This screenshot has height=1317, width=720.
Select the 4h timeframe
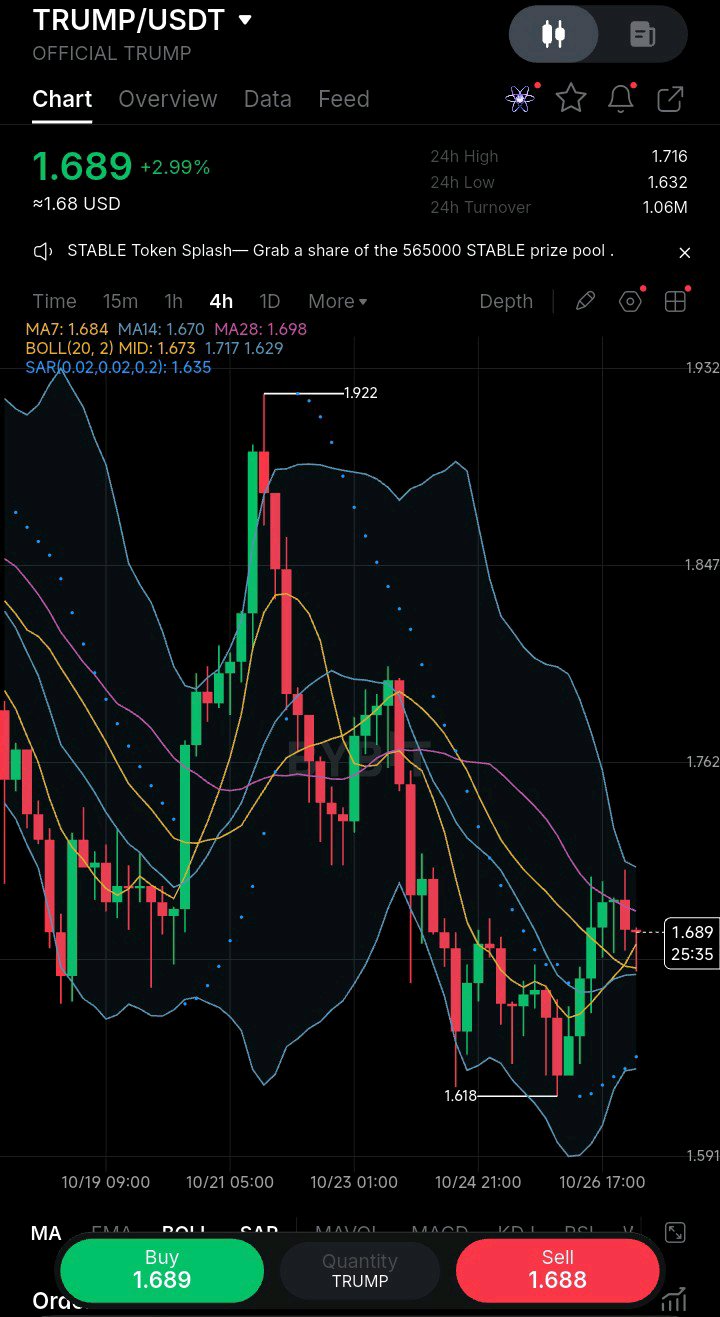[x=221, y=301]
